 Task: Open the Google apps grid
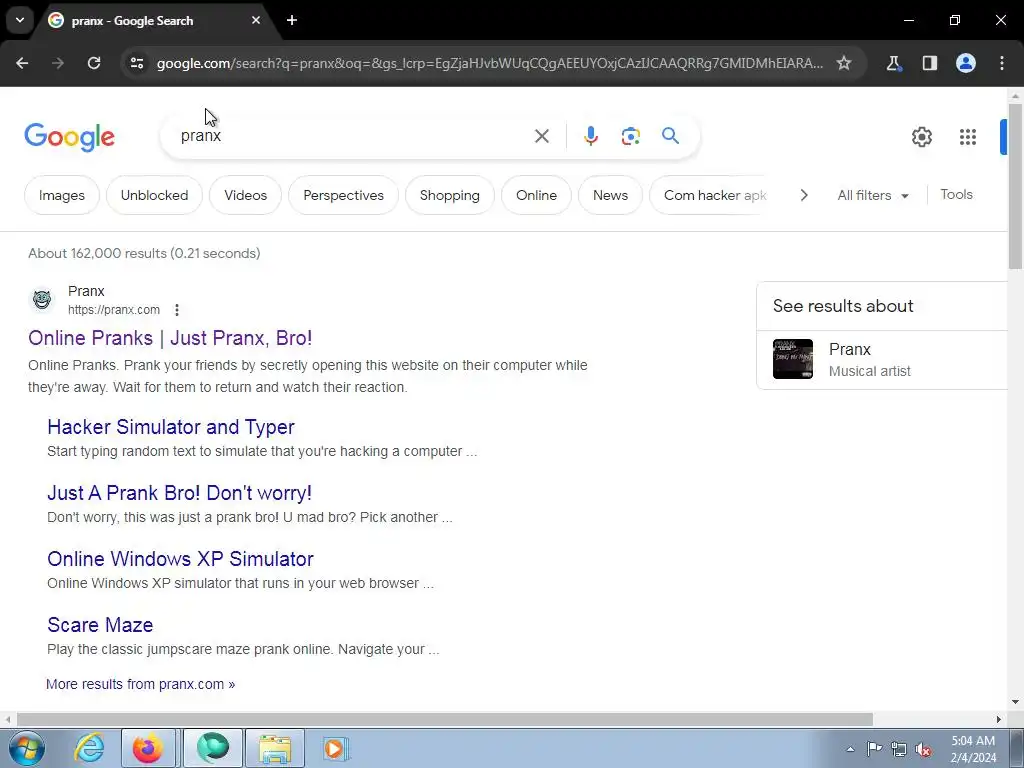coord(968,137)
